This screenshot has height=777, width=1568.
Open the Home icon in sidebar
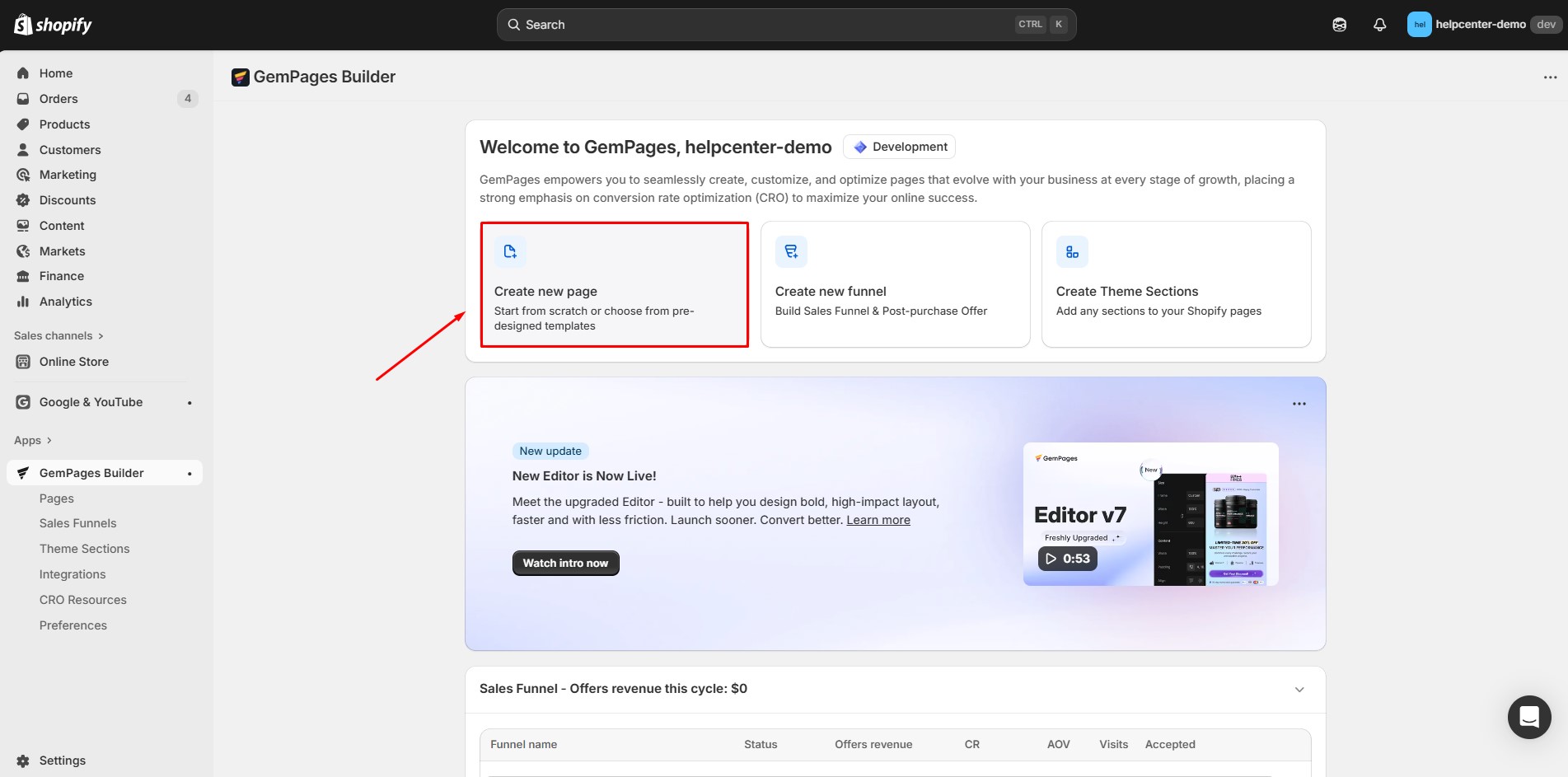coord(23,73)
